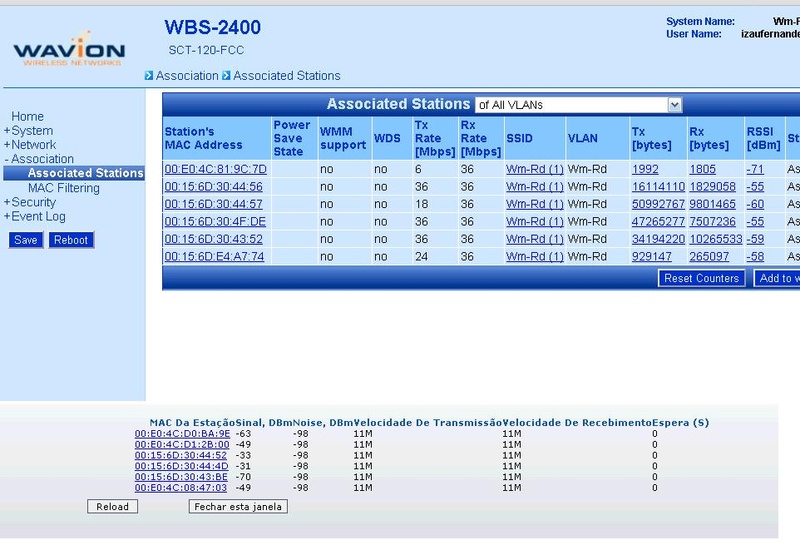Image resolution: width=800 pixels, height=545 pixels.
Task: Click Tx bytes value 34194220
Action: [658, 239]
